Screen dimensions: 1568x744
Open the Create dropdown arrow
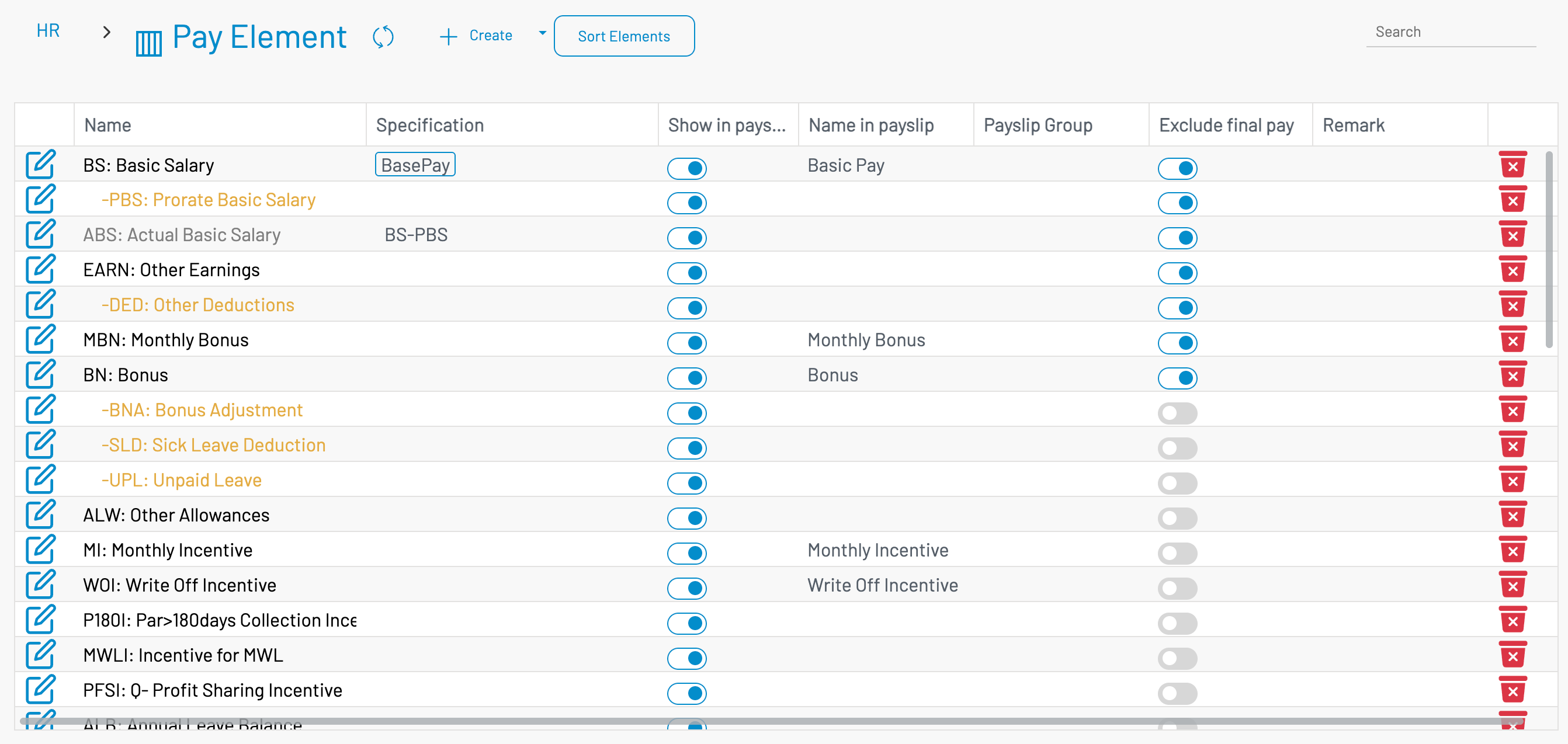point(542,33)
